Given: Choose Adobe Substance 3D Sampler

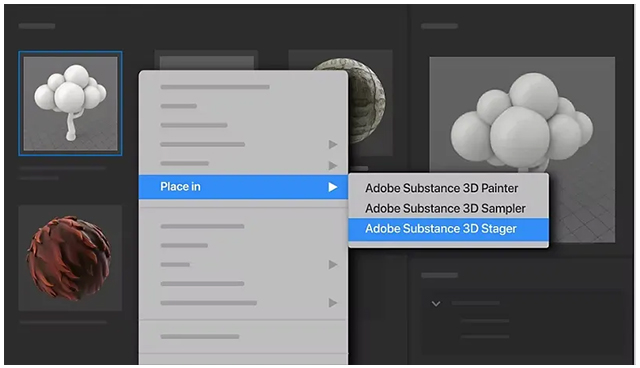Looking at the screenshot, I should (x=445, y=208).
